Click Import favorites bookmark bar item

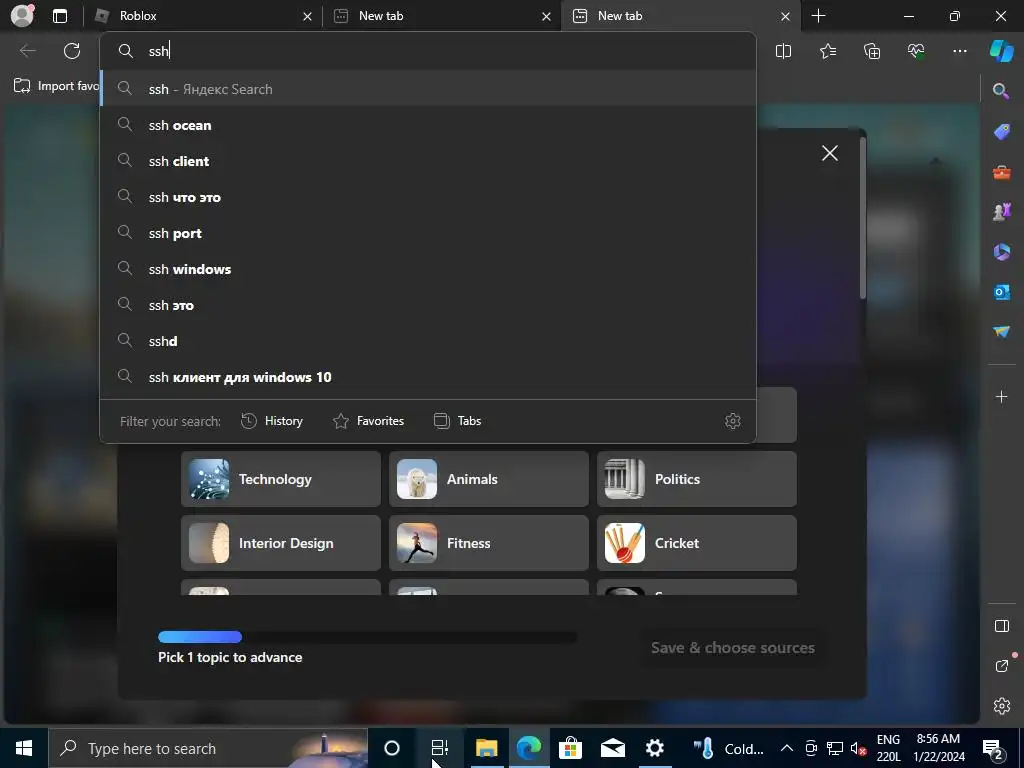click(x=56, y=86)
